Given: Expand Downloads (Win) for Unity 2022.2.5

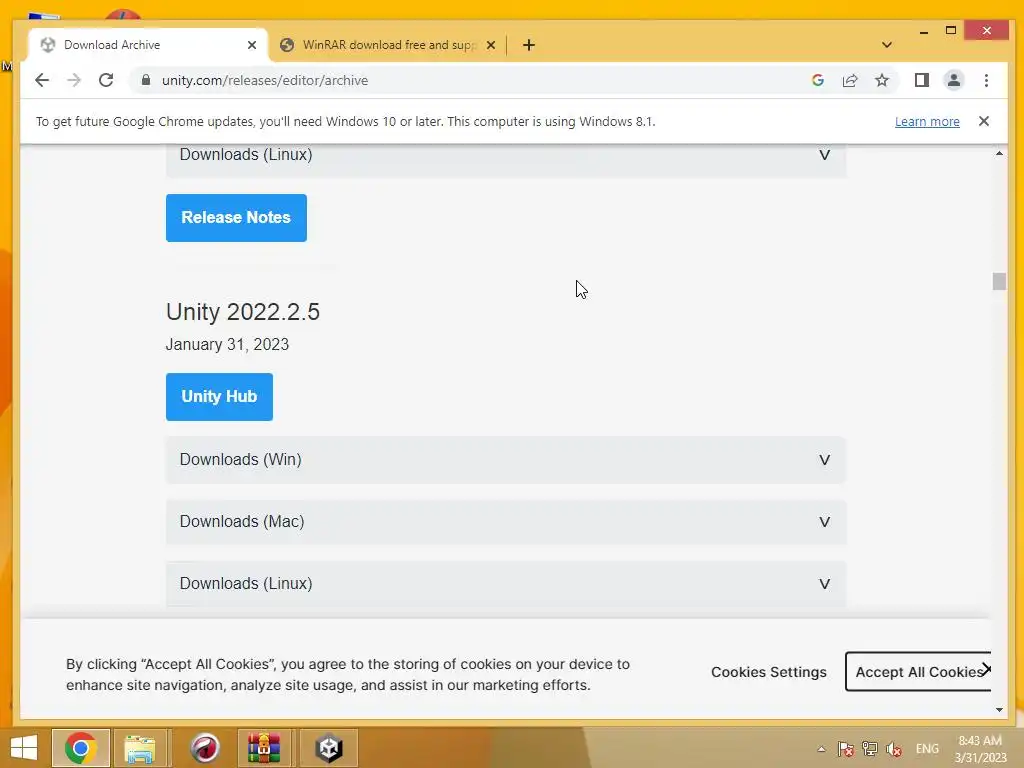Looking at the screenshot, I should [506, 460].
